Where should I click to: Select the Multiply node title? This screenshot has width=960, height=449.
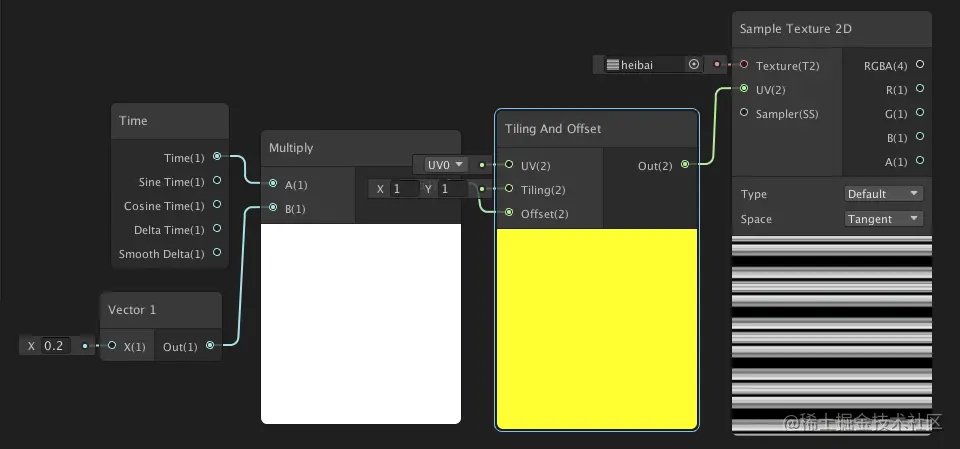click(291, 148)
